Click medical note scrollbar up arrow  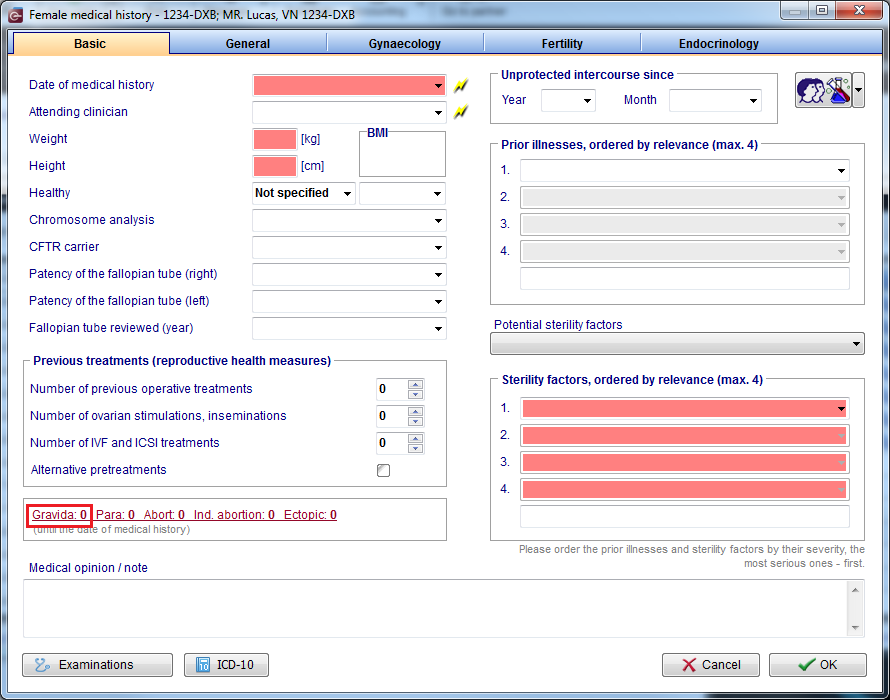point(855,590)
